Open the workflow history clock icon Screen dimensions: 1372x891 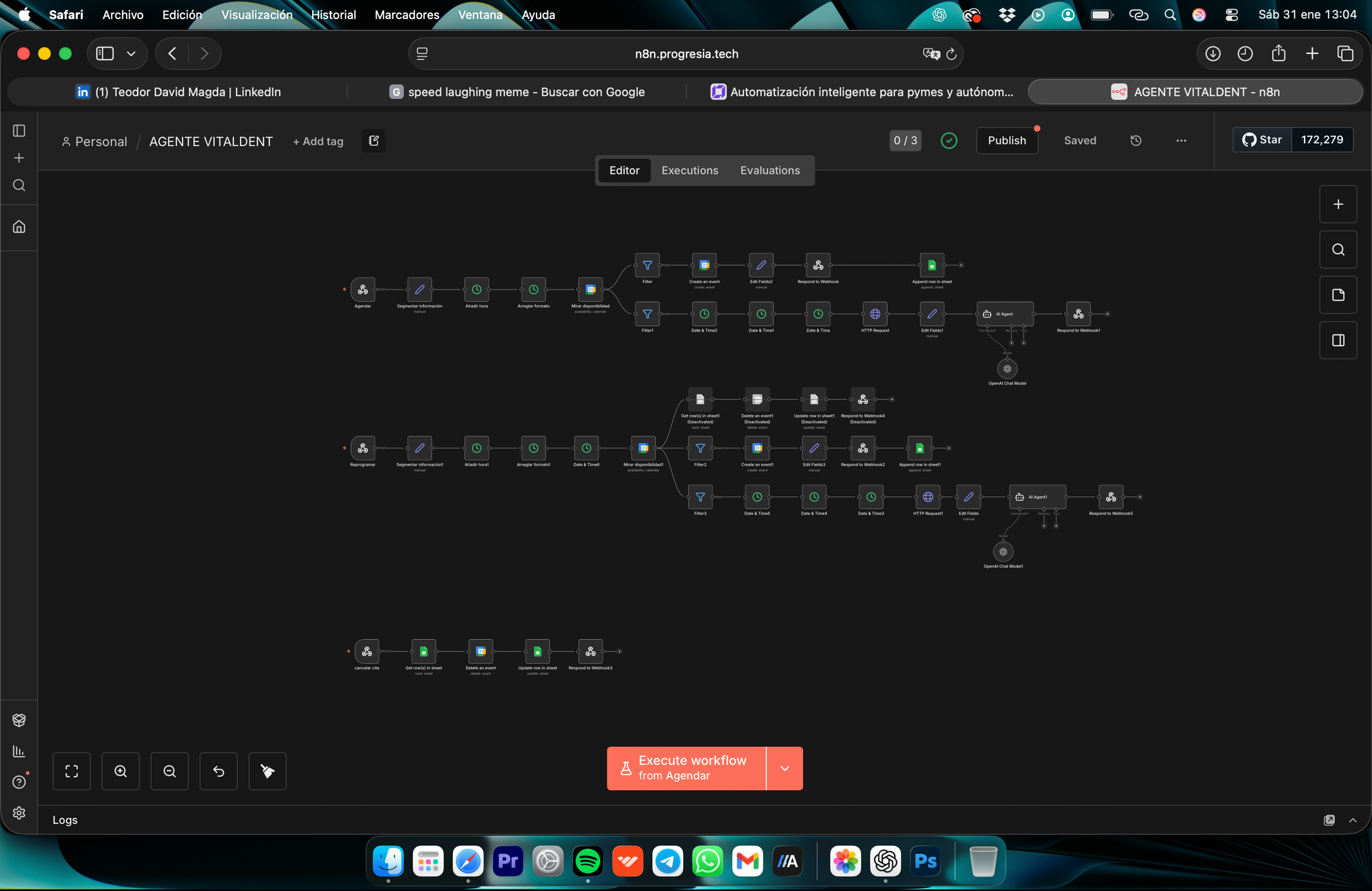(1136, 141)
